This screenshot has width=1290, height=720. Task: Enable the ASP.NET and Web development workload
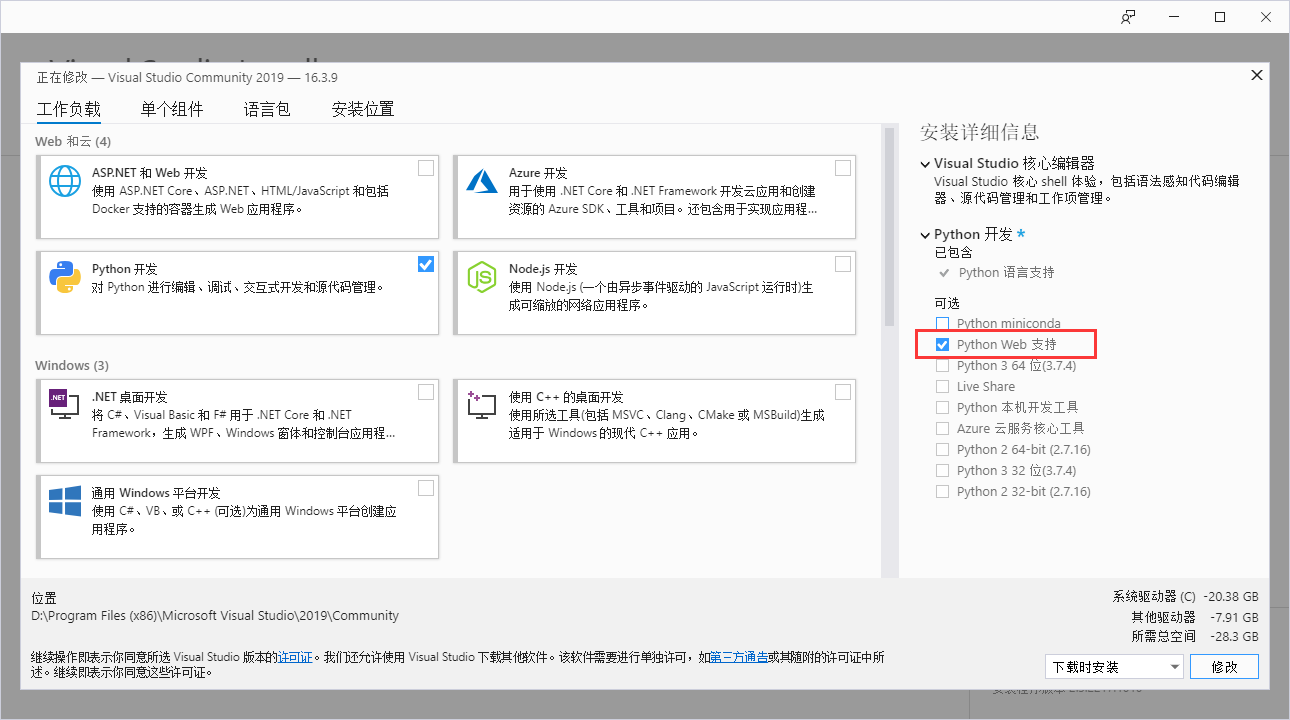426,168
